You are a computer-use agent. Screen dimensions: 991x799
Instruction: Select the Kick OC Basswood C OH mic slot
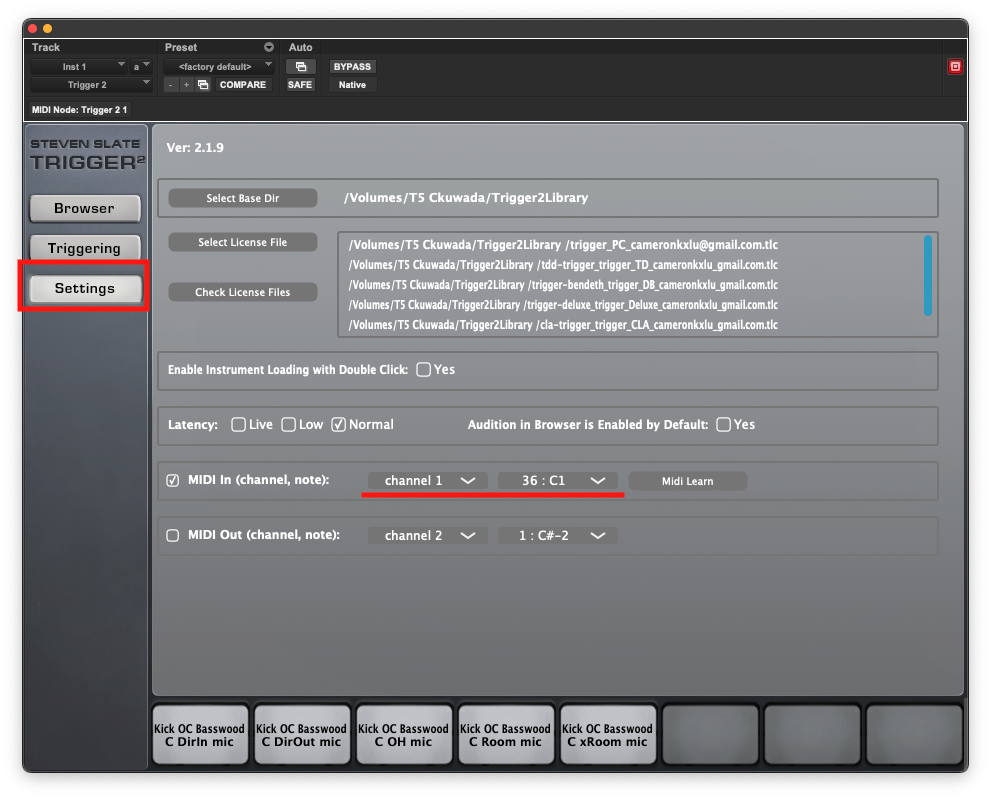[403, 735]
